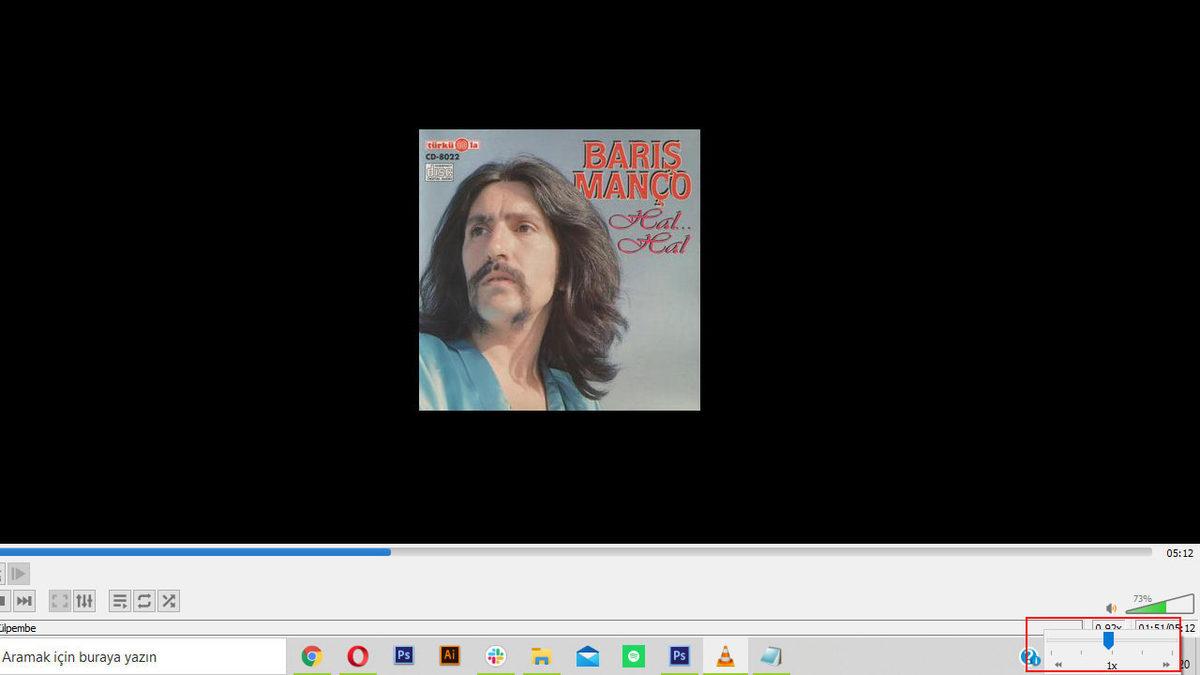
Task: Open the 0.92x speed display
Action: pyautogui.click(x=1109, y=625)
